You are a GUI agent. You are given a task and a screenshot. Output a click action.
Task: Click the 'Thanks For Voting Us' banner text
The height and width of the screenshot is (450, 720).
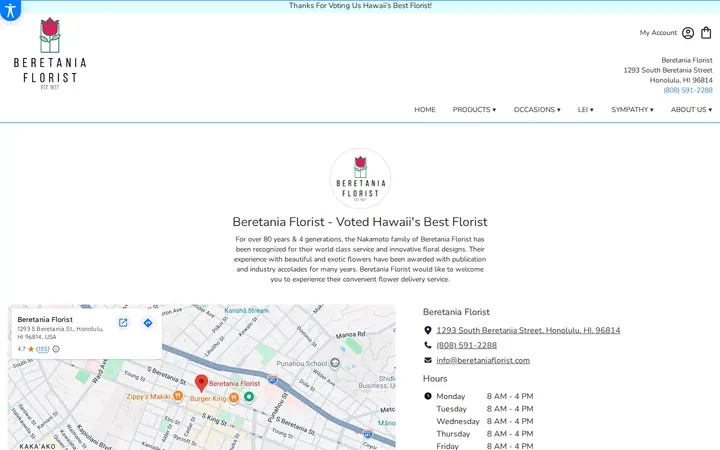[x=360, y=6]
